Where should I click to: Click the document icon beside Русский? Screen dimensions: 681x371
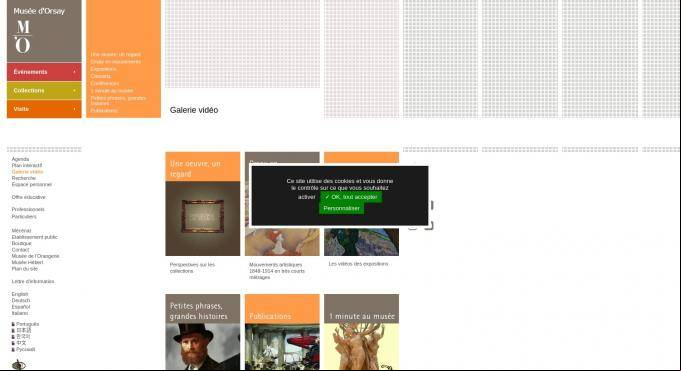(13, 349)
